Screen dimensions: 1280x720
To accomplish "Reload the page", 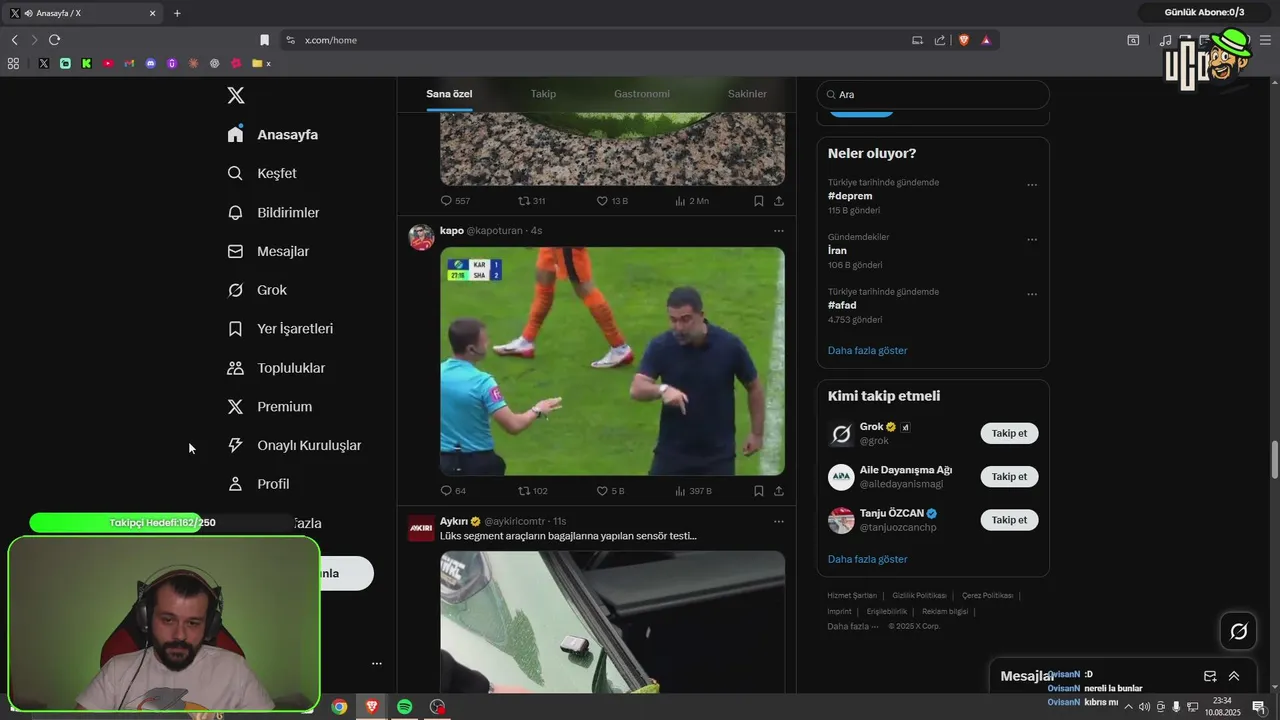I will pos(54,40).
